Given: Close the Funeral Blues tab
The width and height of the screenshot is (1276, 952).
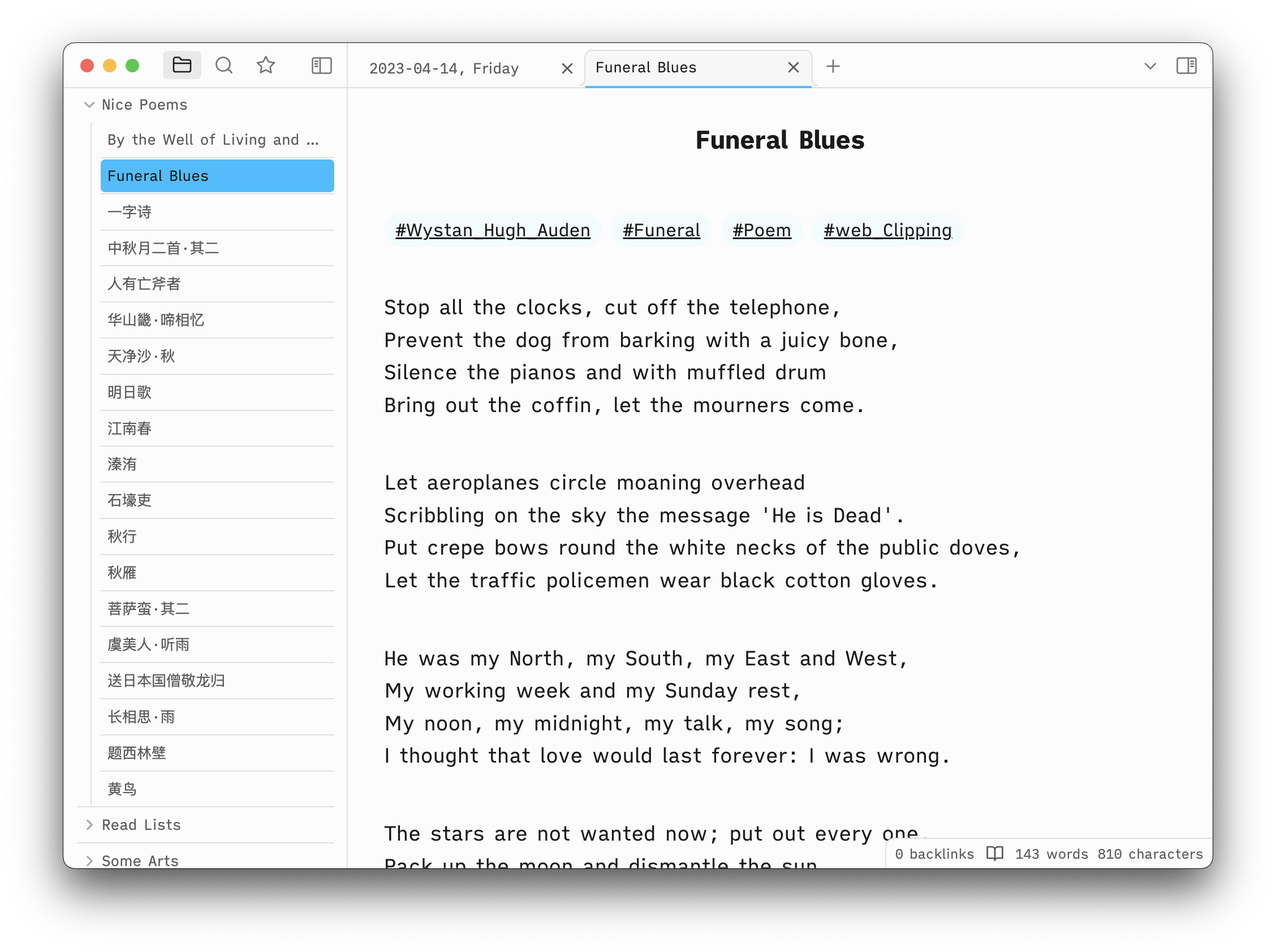Looking at the screenshot, I should [x=793, y=67].
